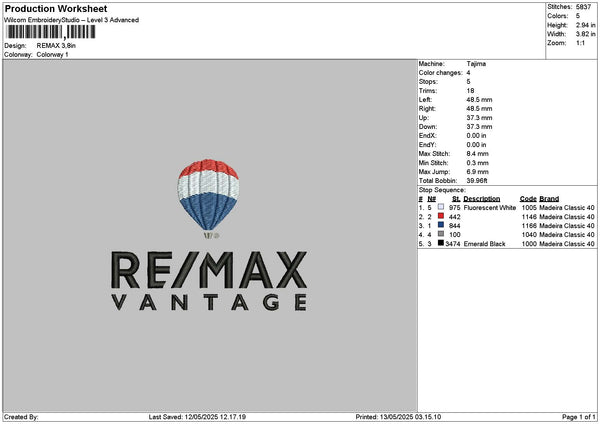Click the gray thread color swatch
Image resolution: width=600 pixels, height=424 pixels.
pyautogui.click(x=441, y=234)
